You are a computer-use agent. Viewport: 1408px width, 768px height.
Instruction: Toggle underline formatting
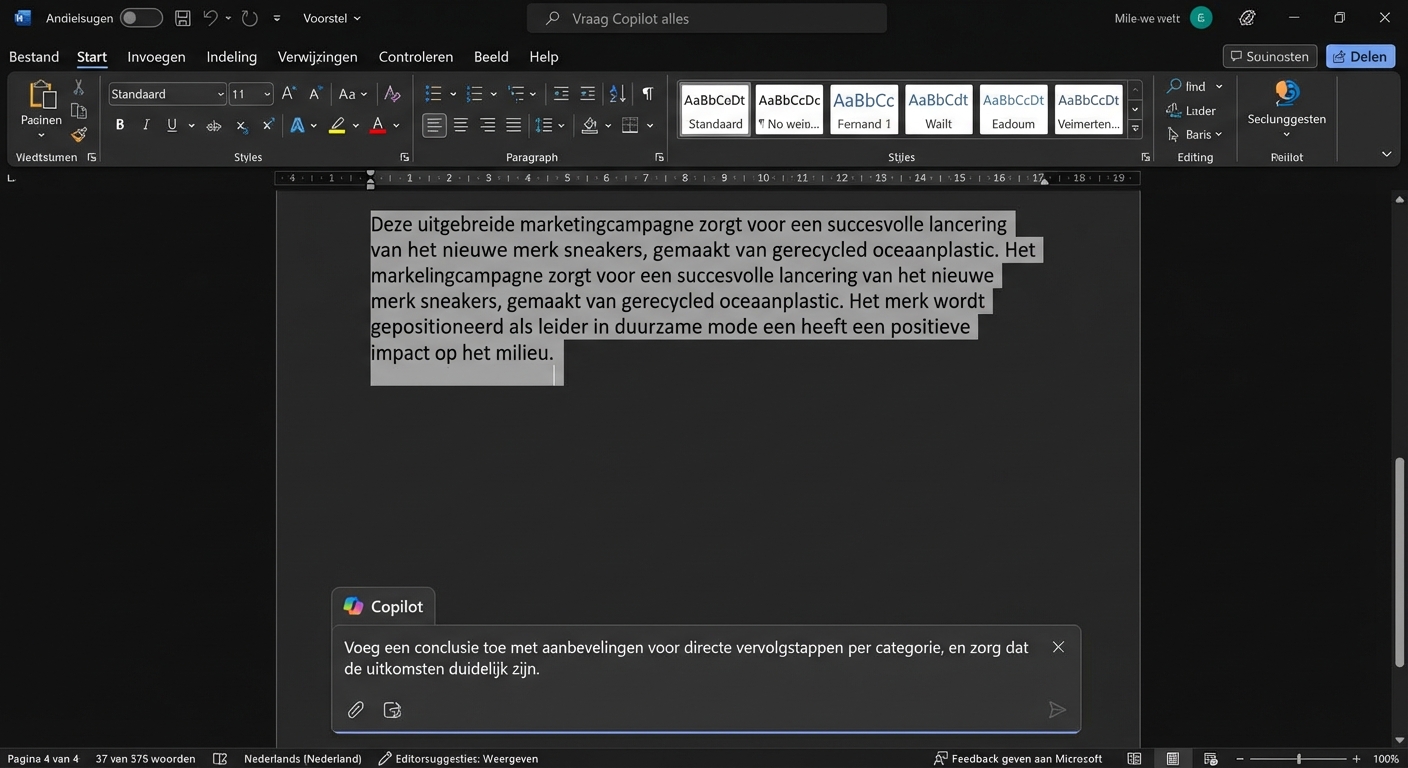point(171,125)
